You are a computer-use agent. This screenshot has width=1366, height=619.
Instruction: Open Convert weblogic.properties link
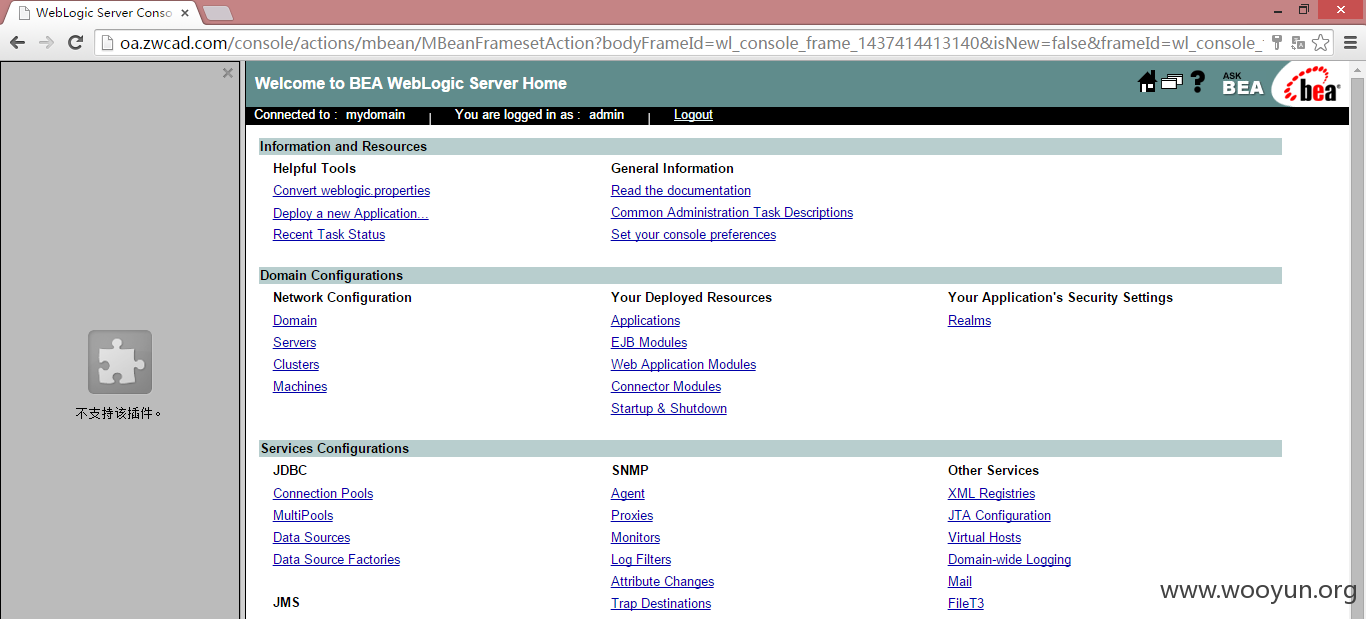coord(351,190)
